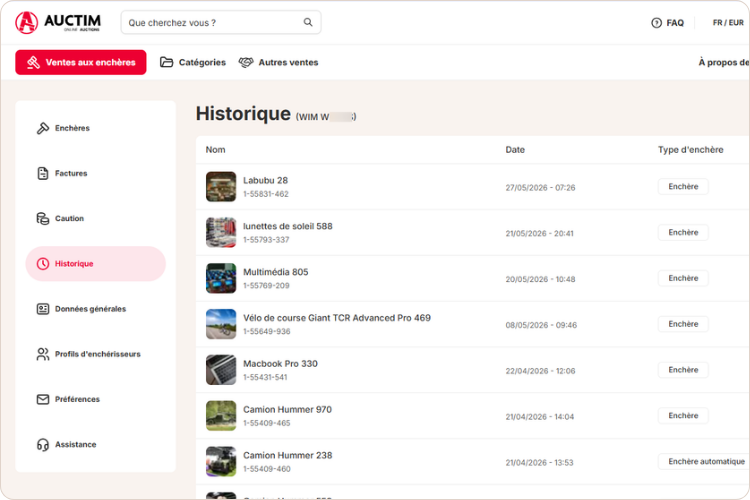Open Ventes aux enchères
The image size is (750, 500).
pos(81,62)
